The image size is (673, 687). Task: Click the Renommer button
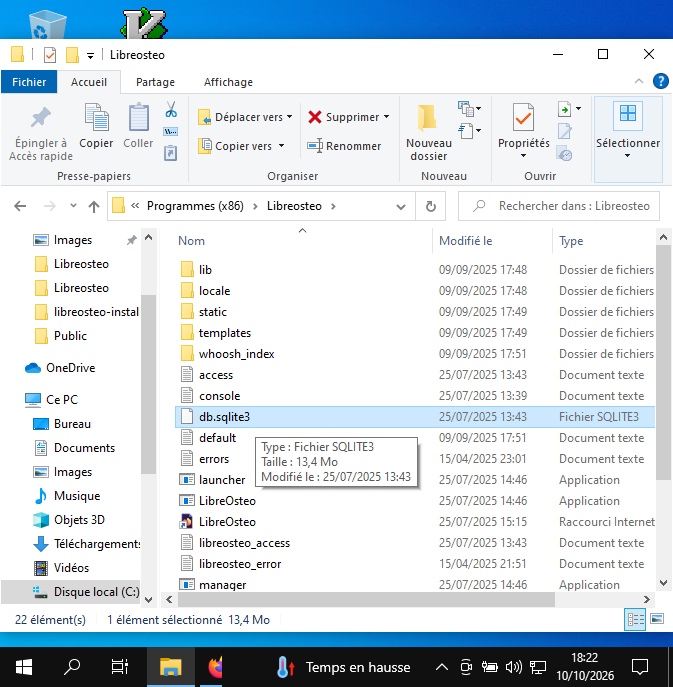coord(344,146)
